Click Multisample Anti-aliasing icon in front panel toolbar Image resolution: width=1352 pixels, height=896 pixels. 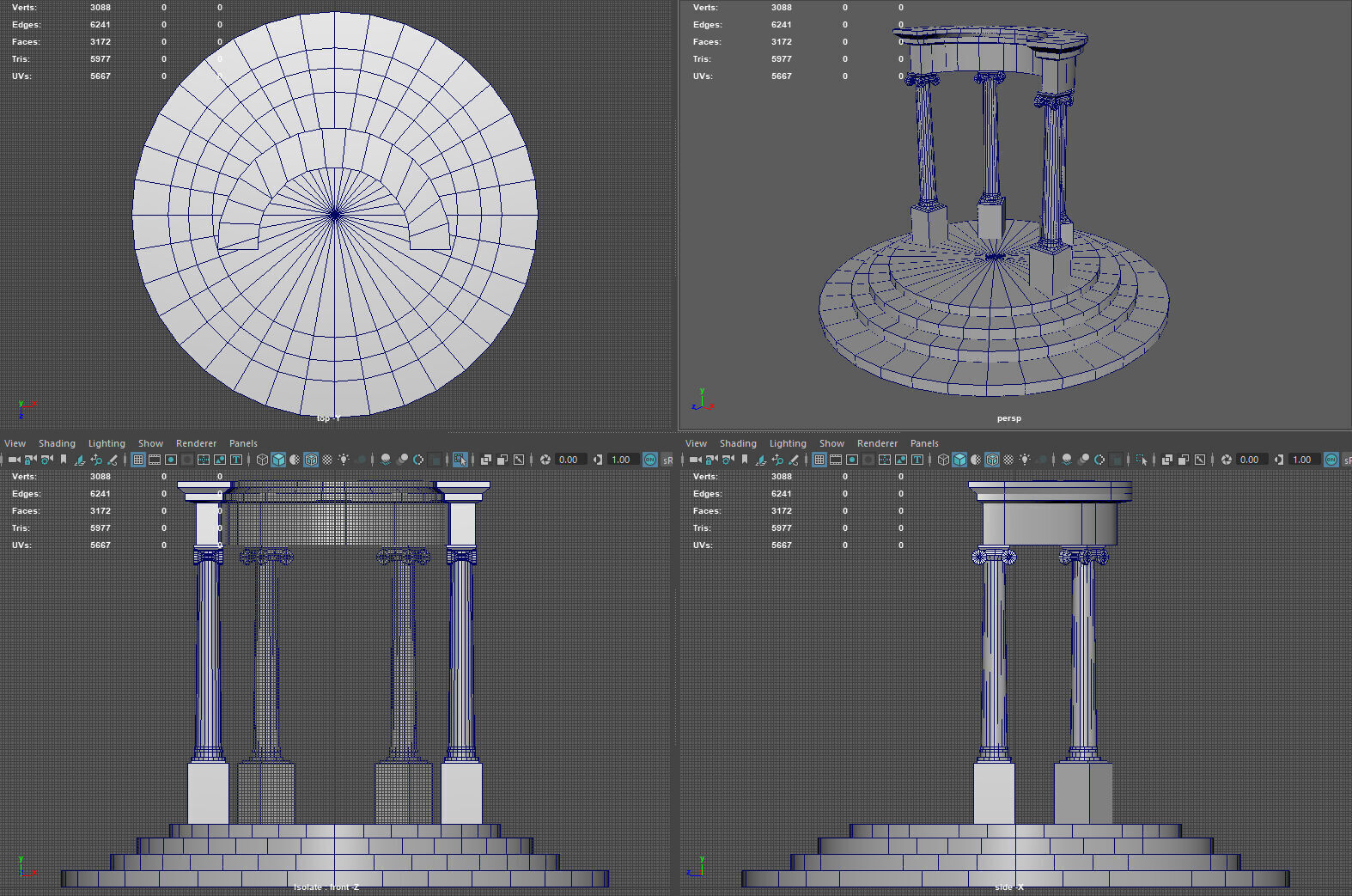click(418, 460)
